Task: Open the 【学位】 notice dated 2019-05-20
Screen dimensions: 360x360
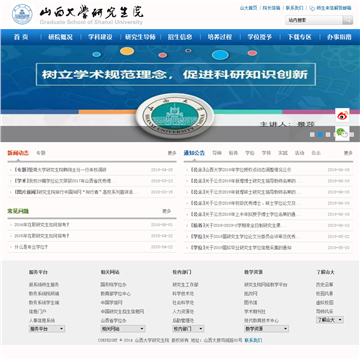Action: 241,248
